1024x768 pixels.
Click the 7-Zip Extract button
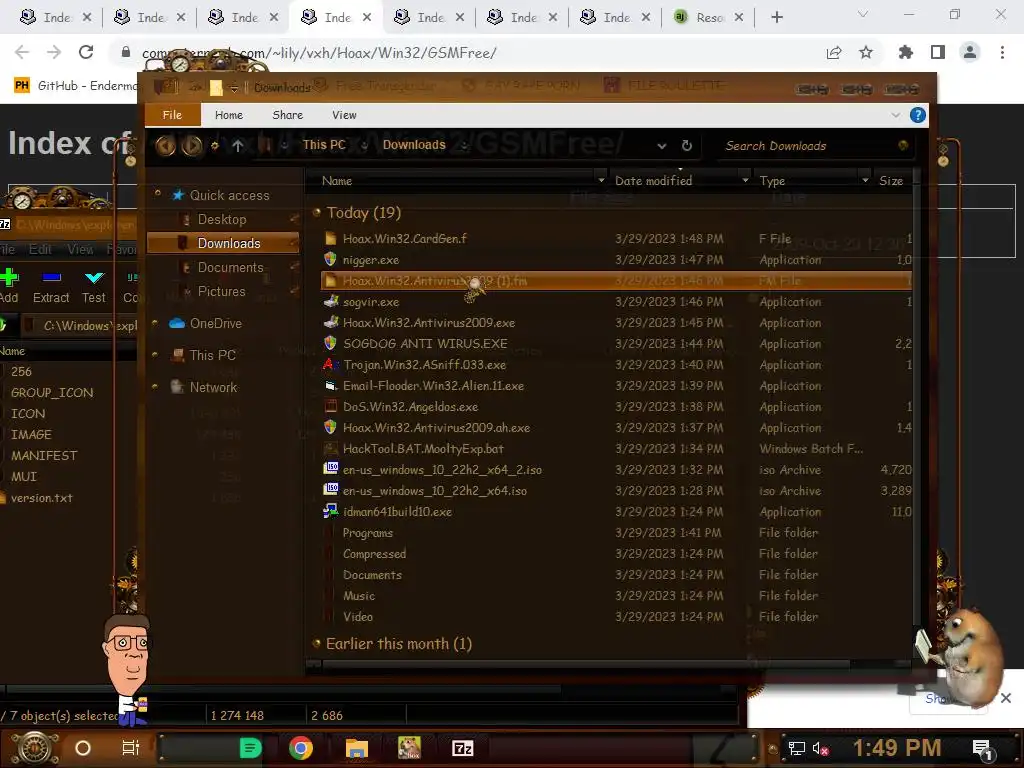51,285
